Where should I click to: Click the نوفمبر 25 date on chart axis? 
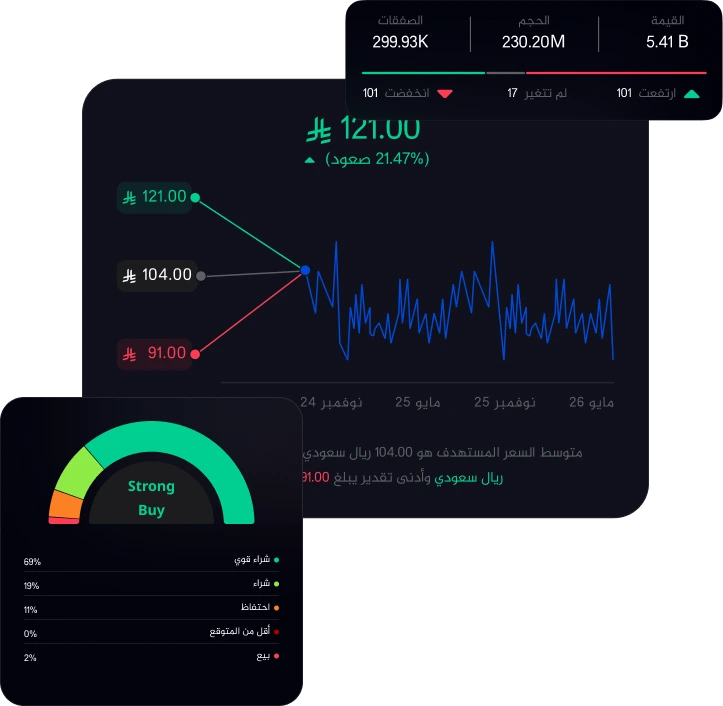point(505,402)
